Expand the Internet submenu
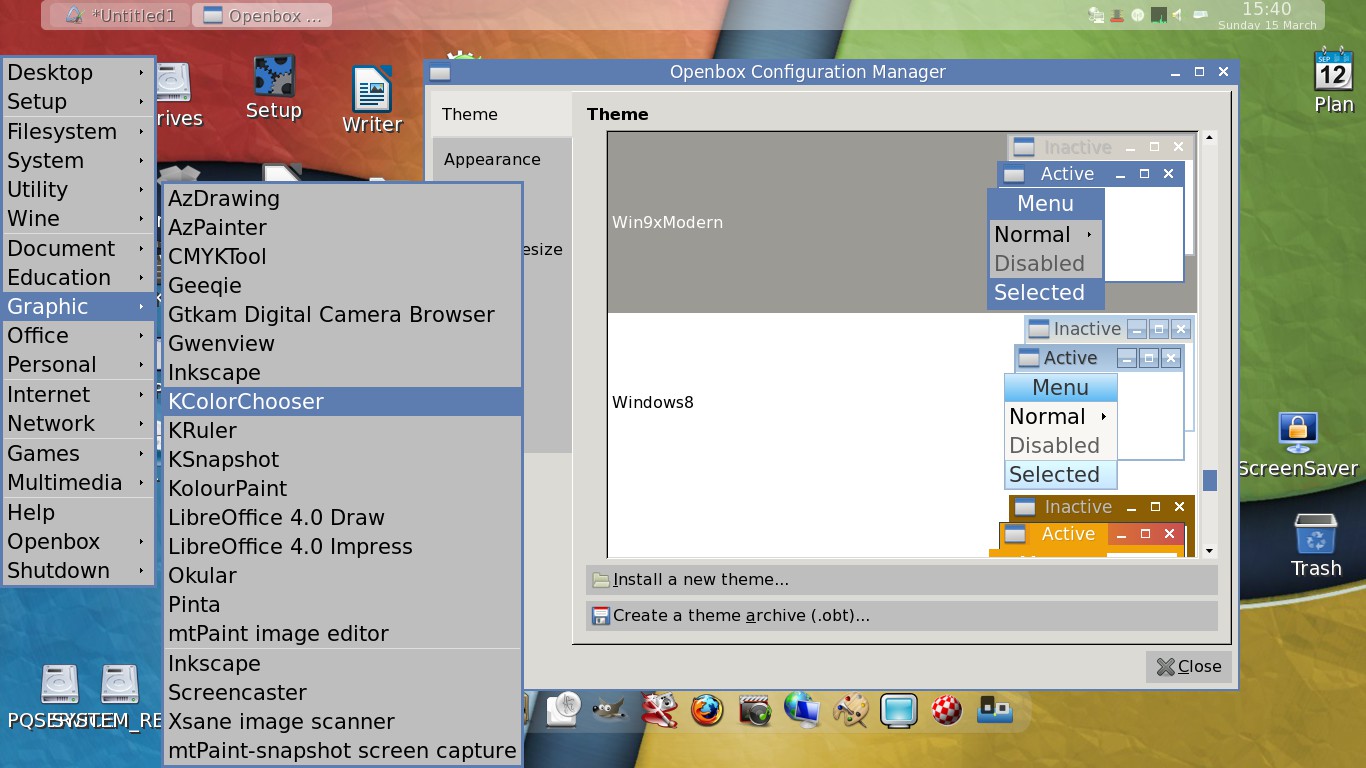Screen dimensions: 1366x768 pyautogui.click(x=79, y=394)
